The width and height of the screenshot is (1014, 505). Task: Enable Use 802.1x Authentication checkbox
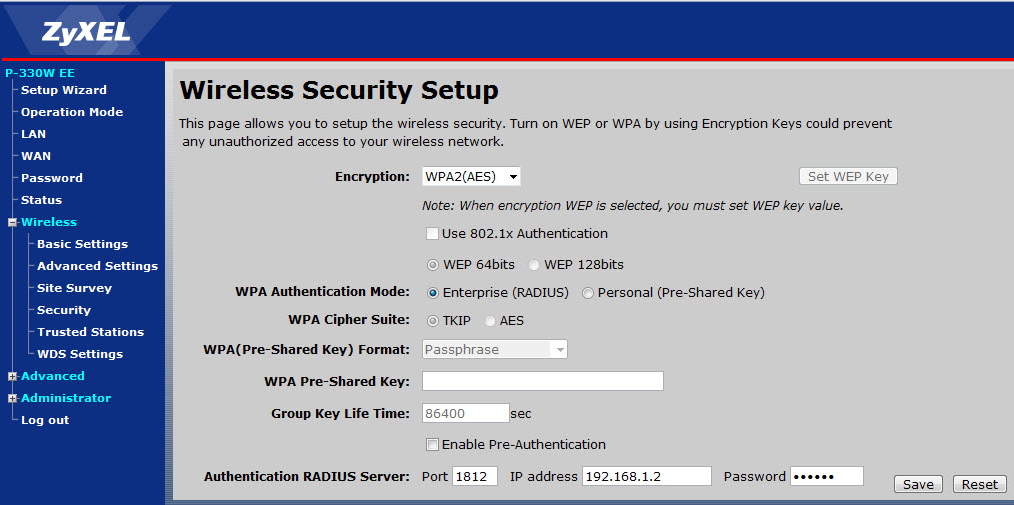432,233
